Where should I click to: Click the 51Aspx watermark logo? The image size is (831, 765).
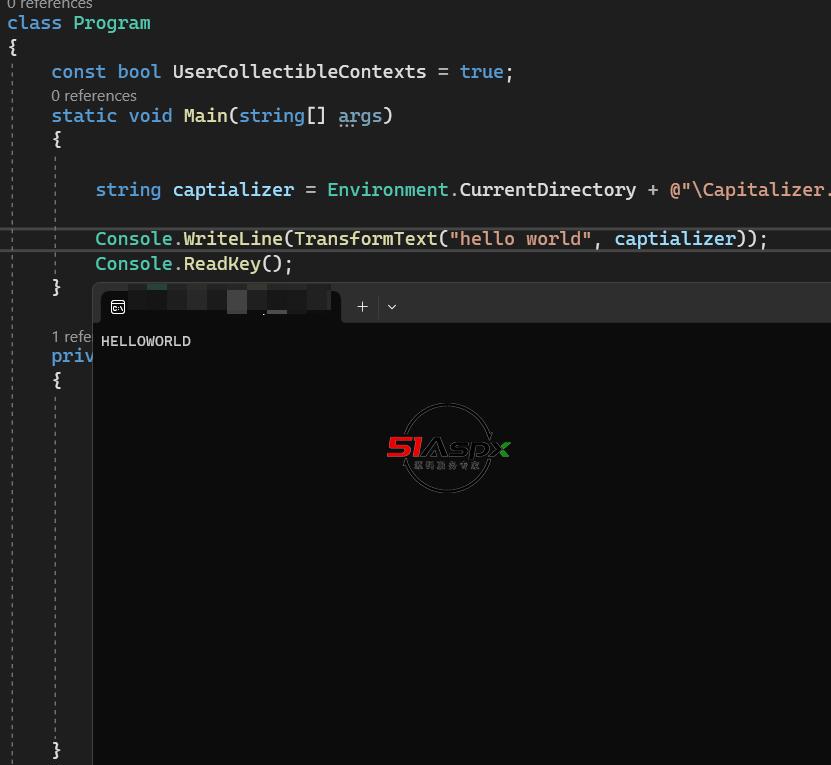tap(448, 448)
